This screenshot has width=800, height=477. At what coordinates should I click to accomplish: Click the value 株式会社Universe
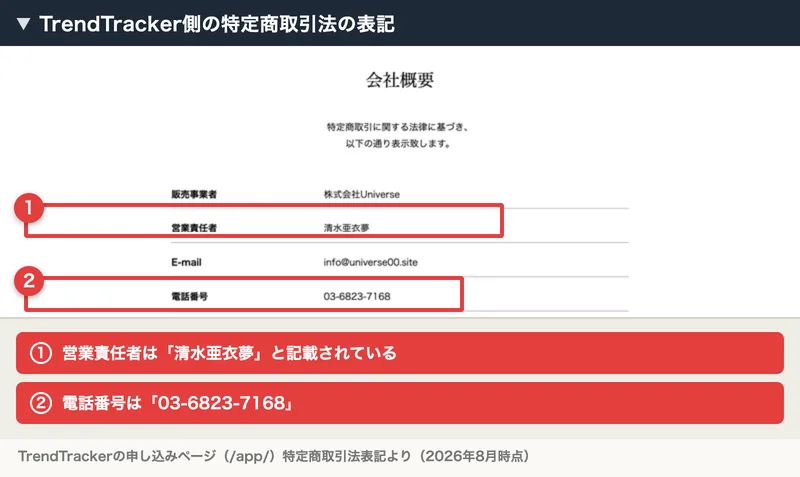point(361,194)
